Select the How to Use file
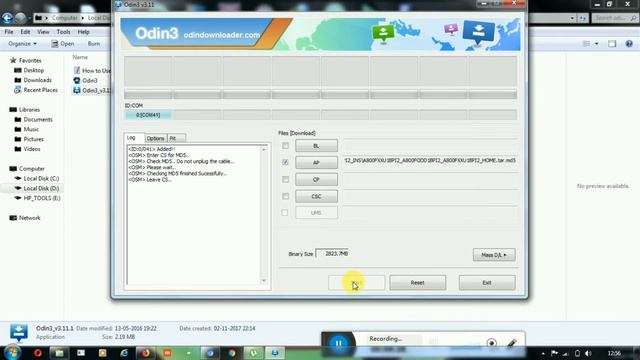 (x=92, y=71)
